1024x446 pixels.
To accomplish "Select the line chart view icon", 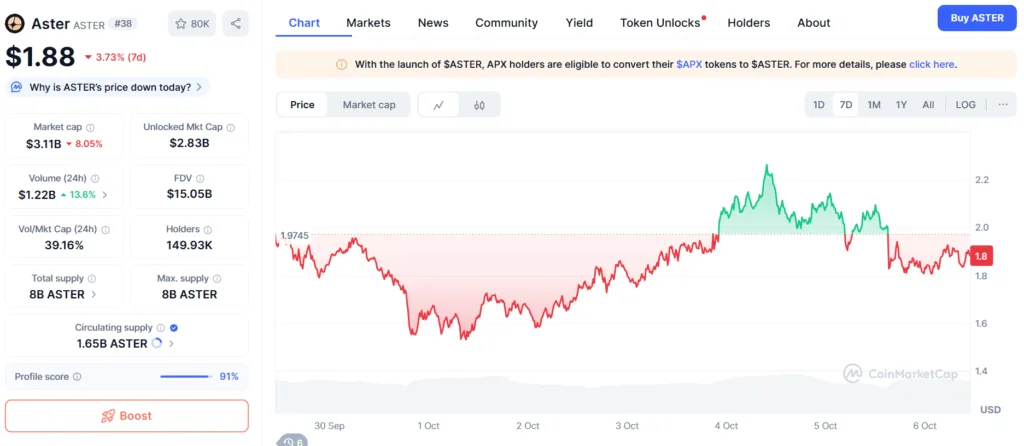I will pyautogui.click(x=438, y=105).
